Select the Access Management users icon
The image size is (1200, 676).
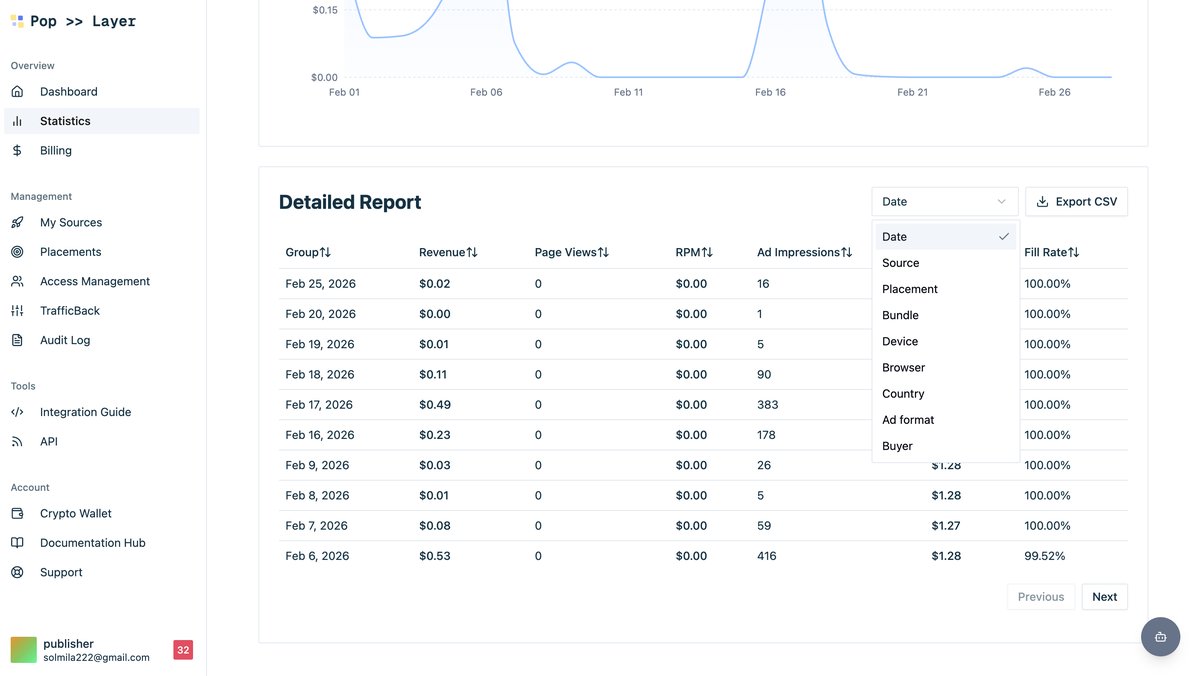point(17,281)
